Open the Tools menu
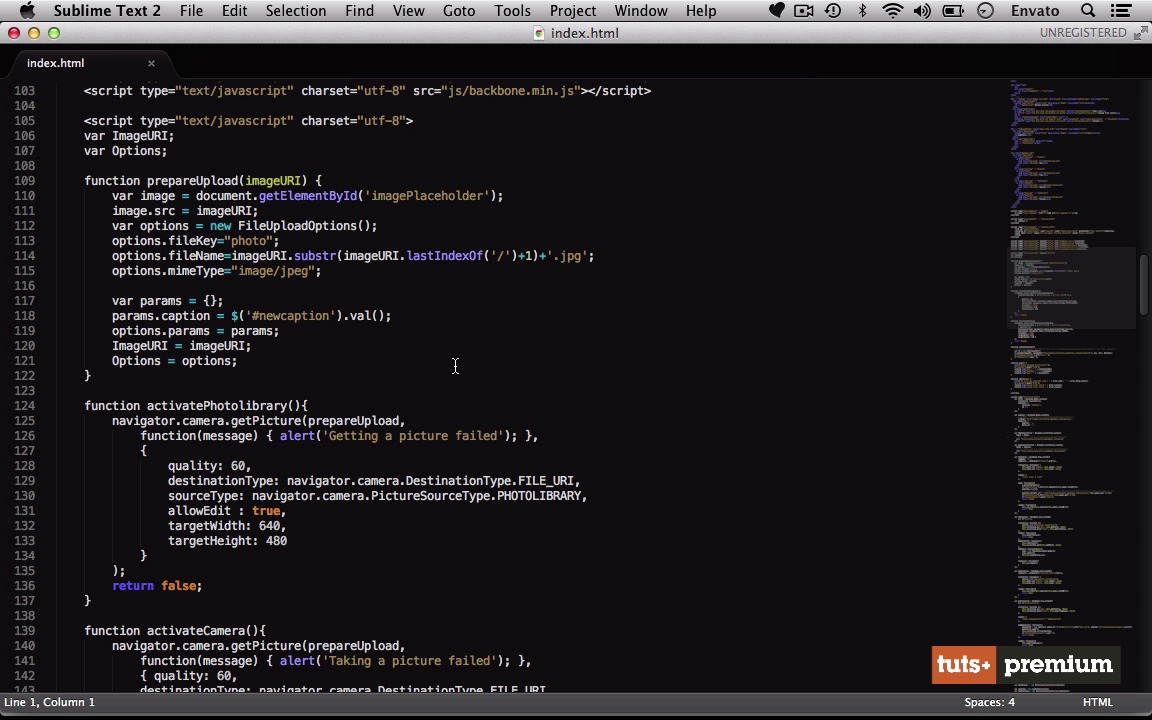Screen dimensions: 1152x720 (512, 10)
